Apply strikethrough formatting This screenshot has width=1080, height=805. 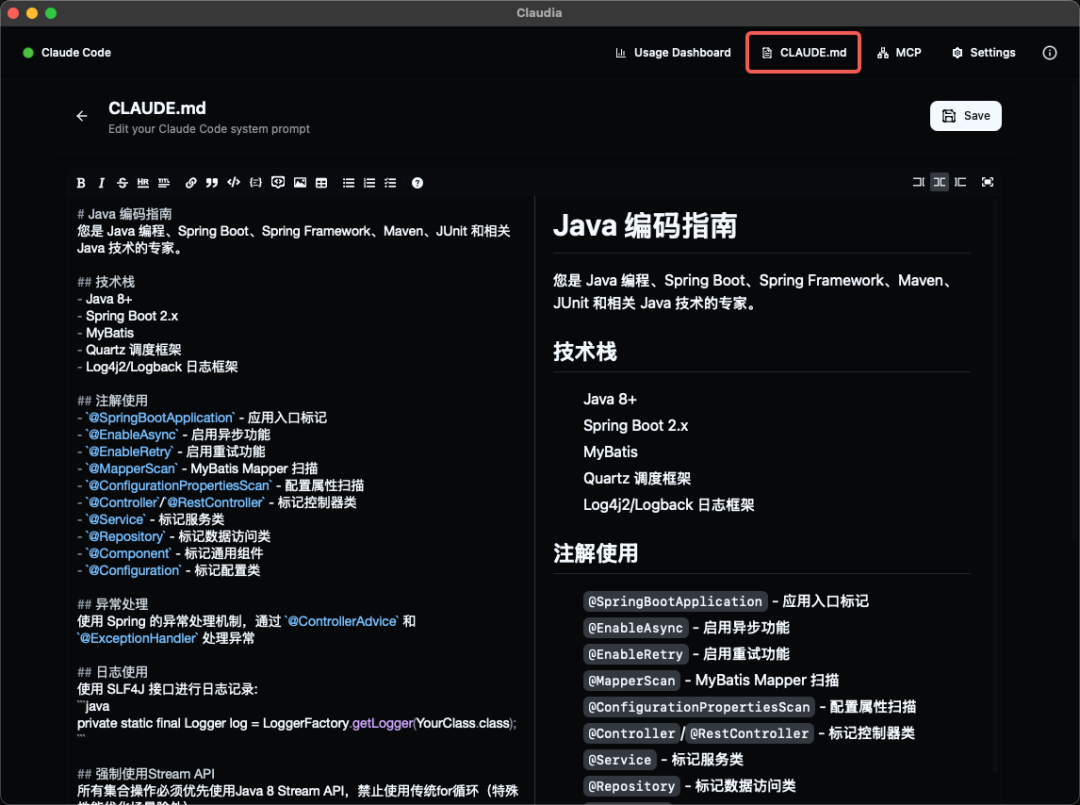(x=122, y=182)
